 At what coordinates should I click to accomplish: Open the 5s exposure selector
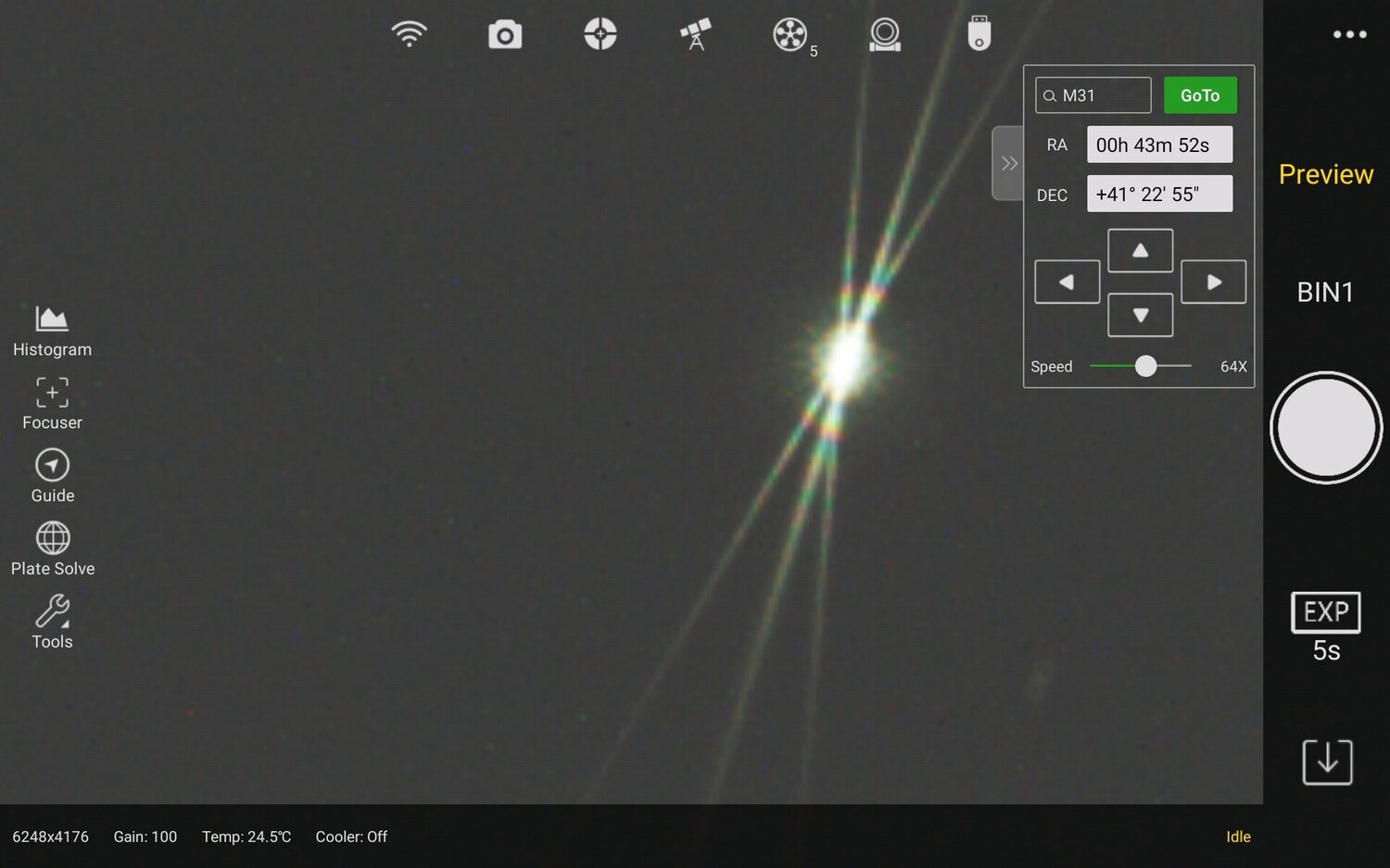click(1325, 625)
